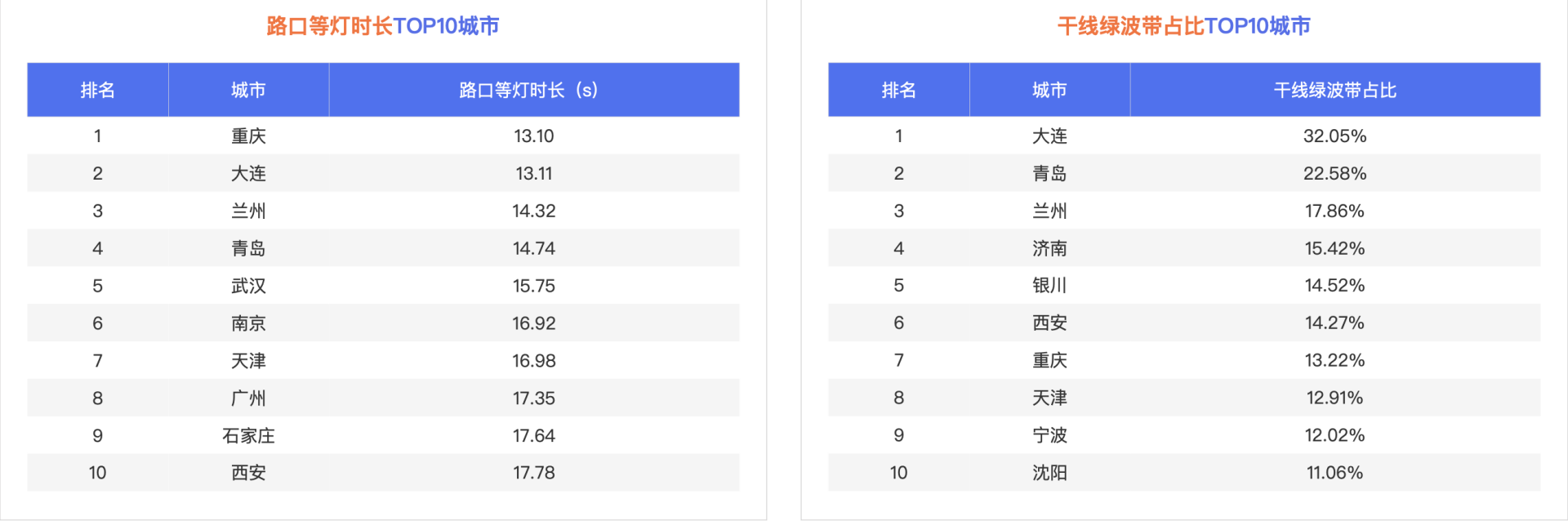Click the 宁波 city cell
1568x521 pixels.
pos(1049,435)
